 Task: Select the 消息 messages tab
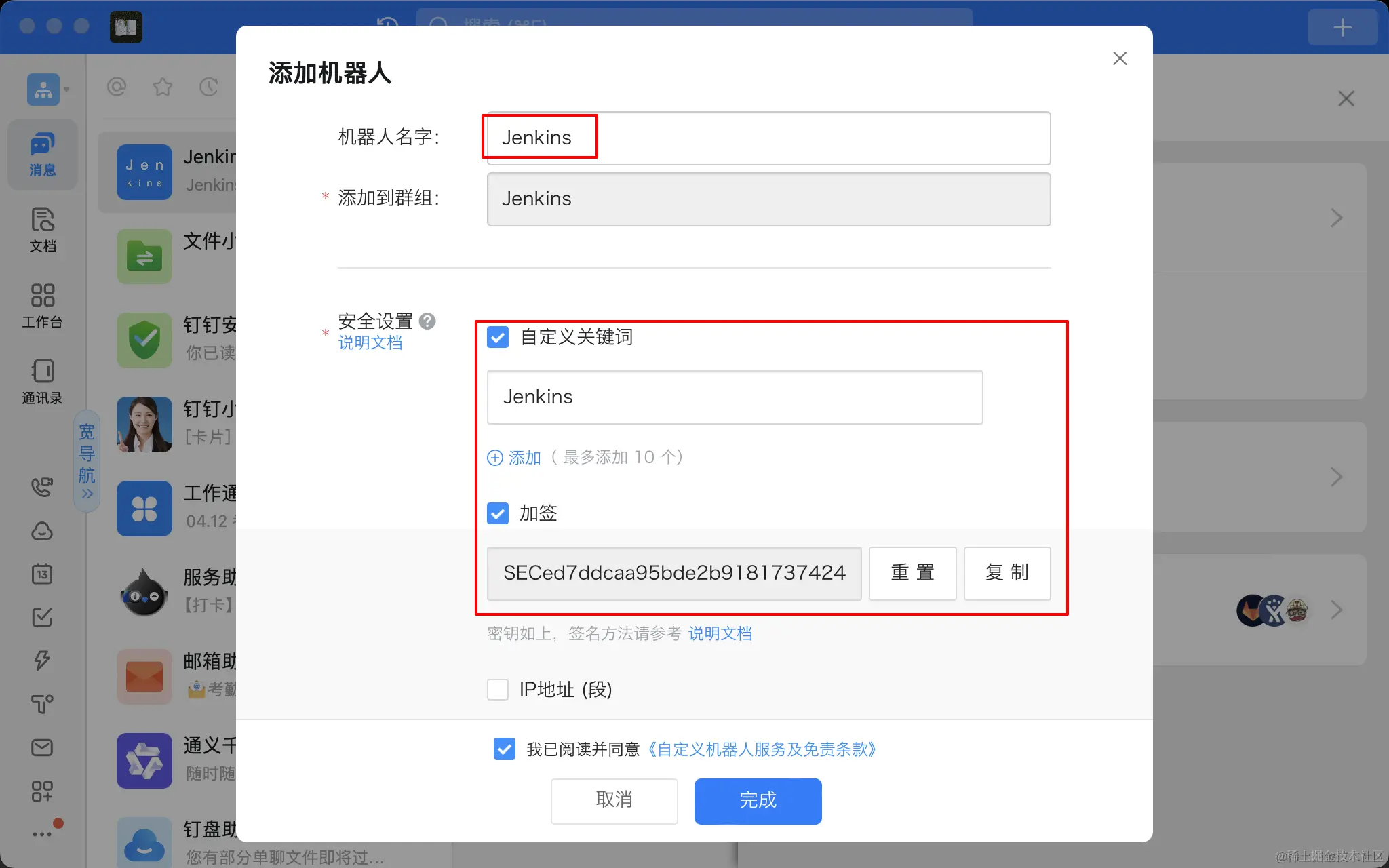click(x=42, y=155)
